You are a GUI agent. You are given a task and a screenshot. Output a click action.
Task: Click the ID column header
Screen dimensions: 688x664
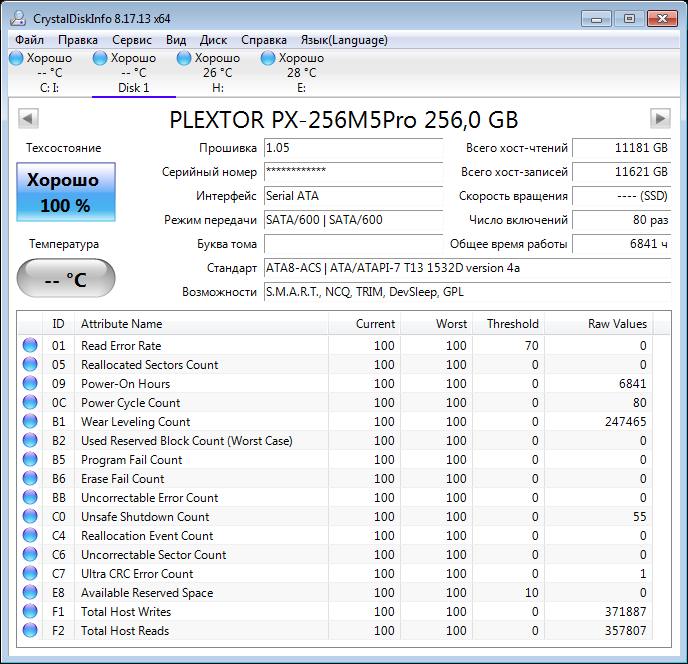click(58, 324)
